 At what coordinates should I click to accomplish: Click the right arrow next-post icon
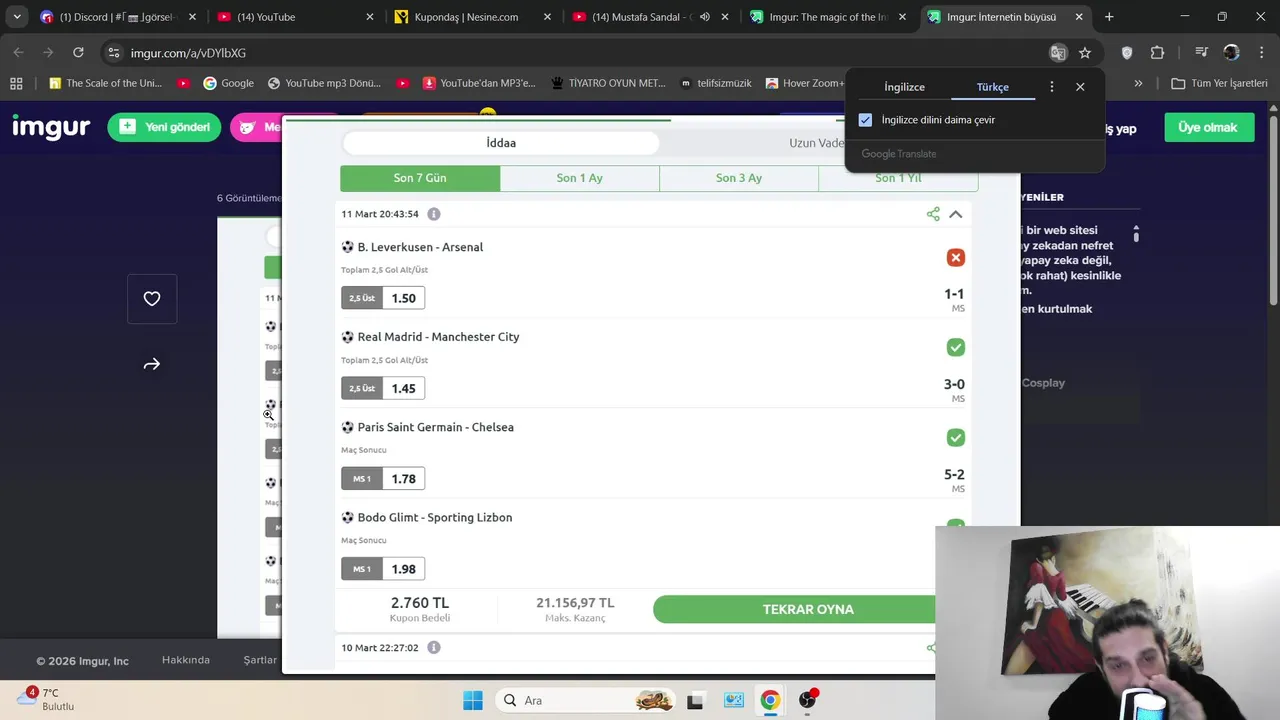[x=152, y=365]
